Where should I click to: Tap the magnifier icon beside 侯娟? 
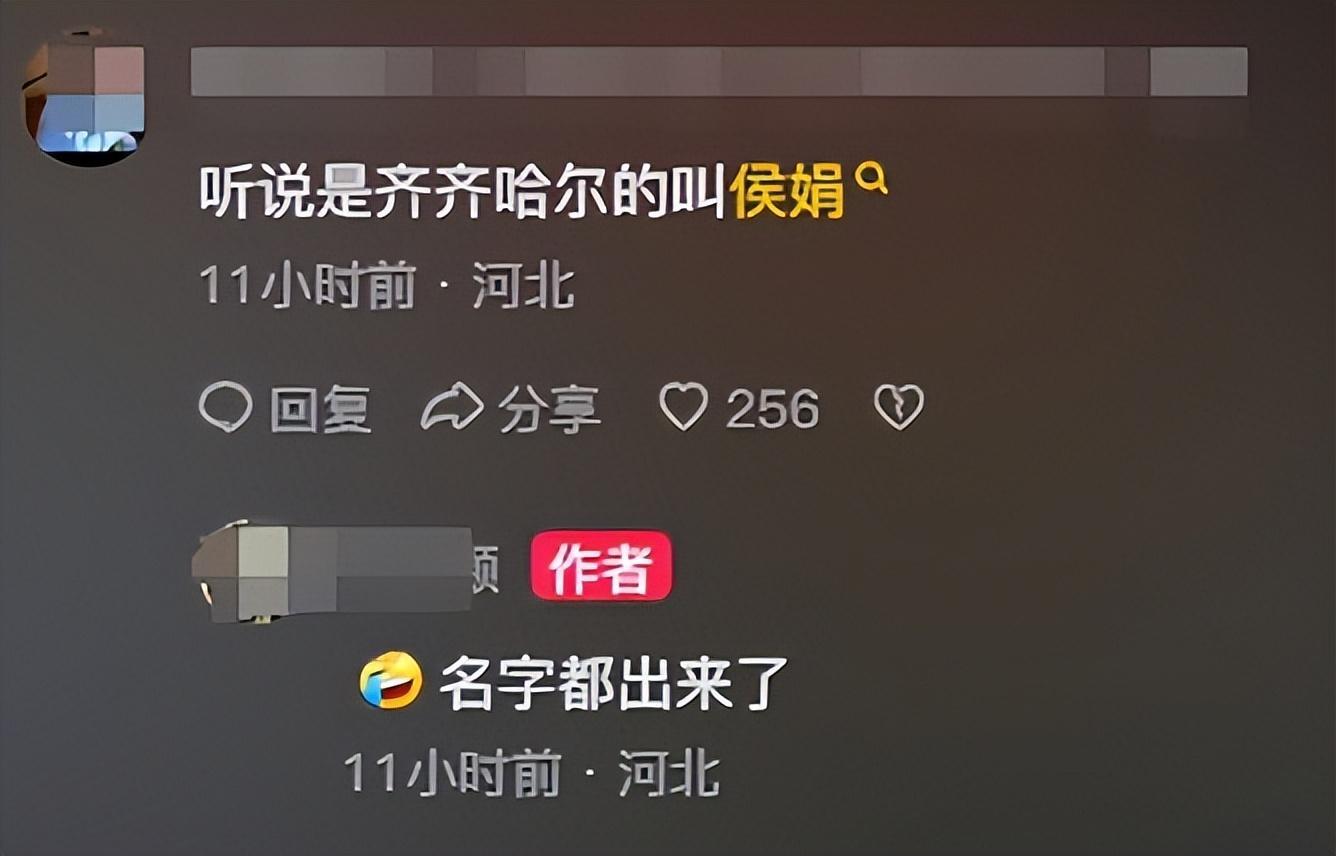coord(873,179)
